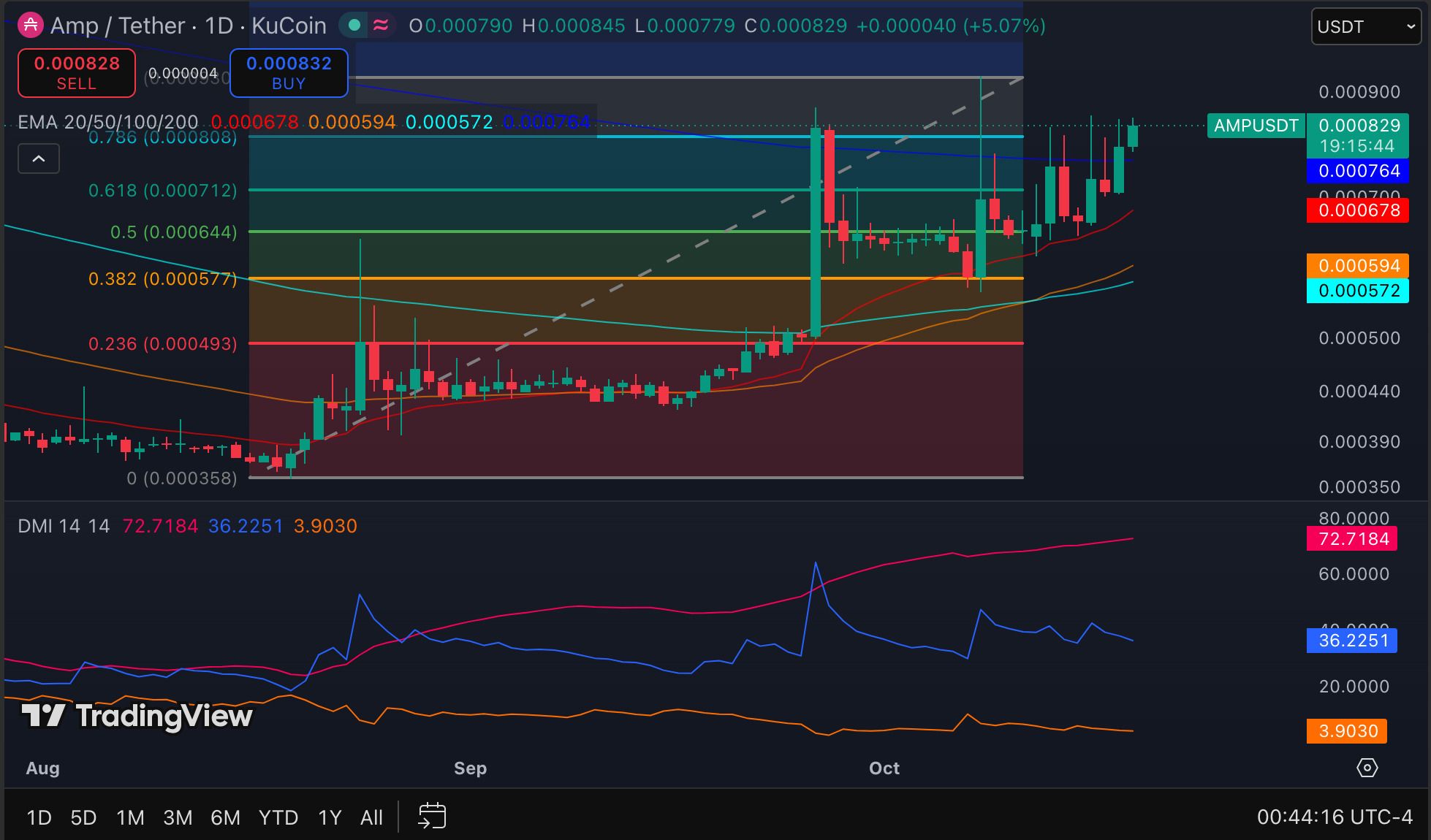Select the All time range
This screenshot has width=1431, height=840.
[x=371, y=817]
